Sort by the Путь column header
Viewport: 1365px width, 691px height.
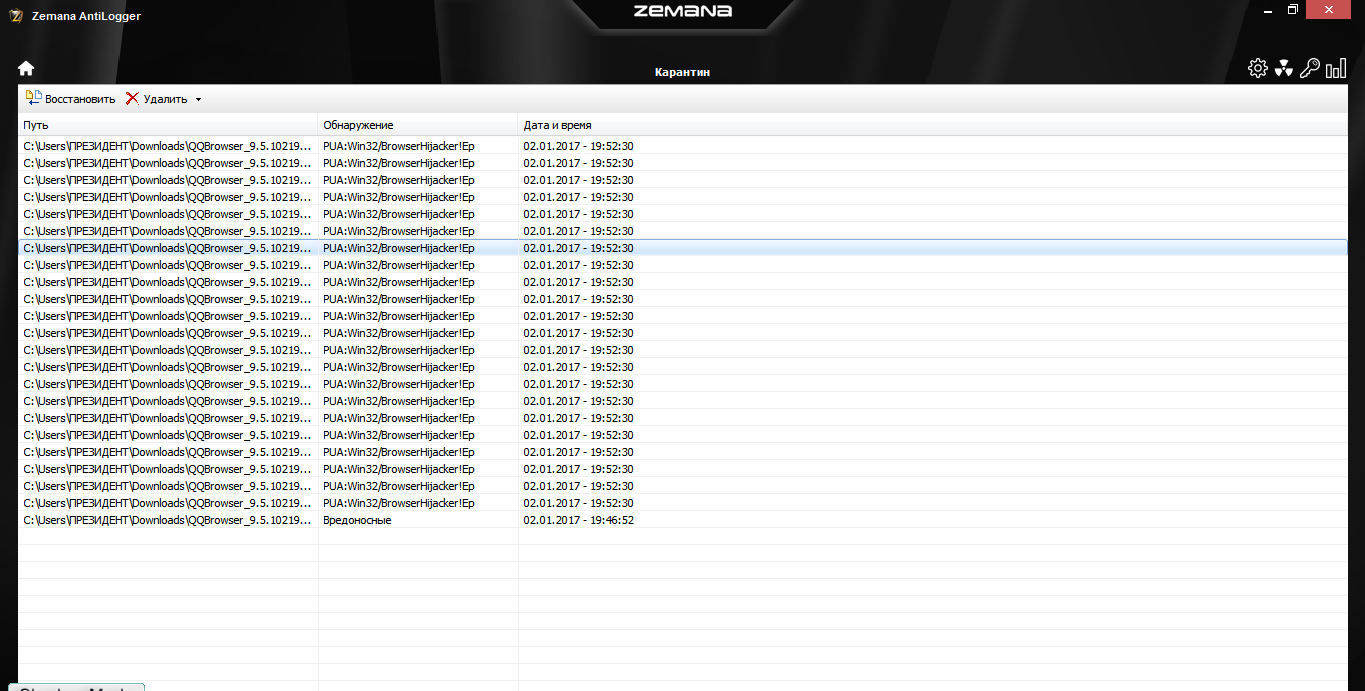point(168,125)
